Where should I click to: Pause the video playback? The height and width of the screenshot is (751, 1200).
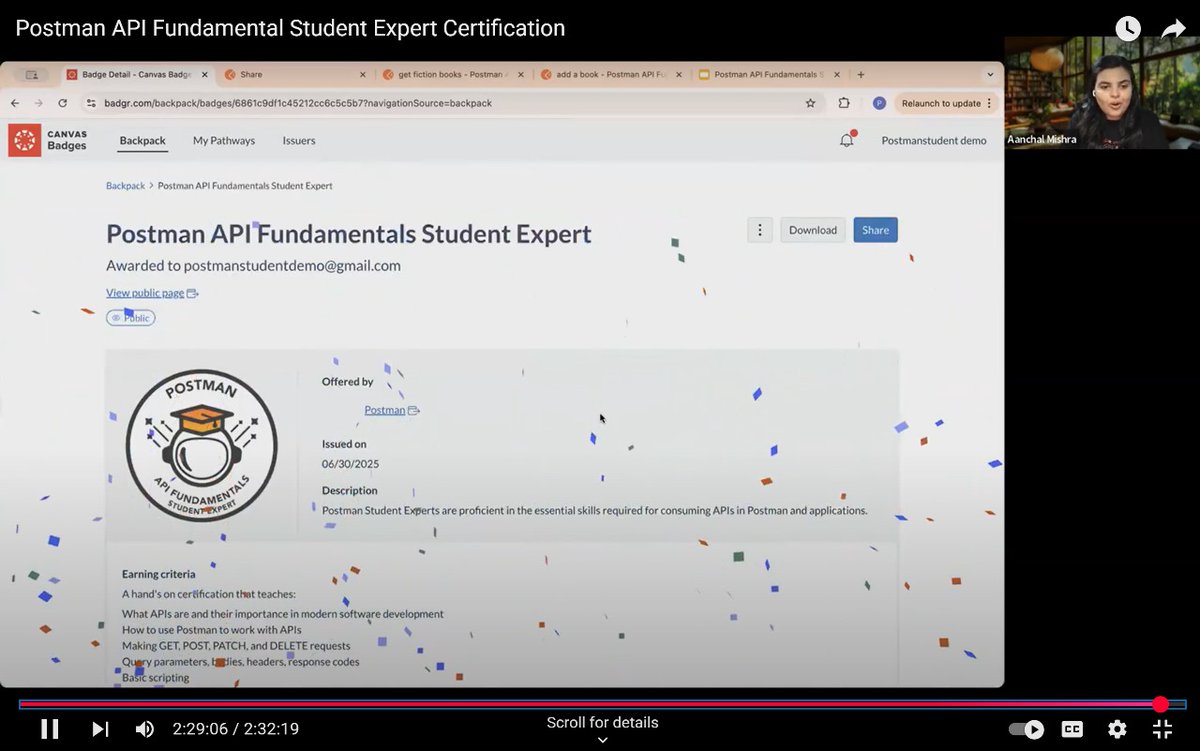pyautogui.click(x=49, y=729)
